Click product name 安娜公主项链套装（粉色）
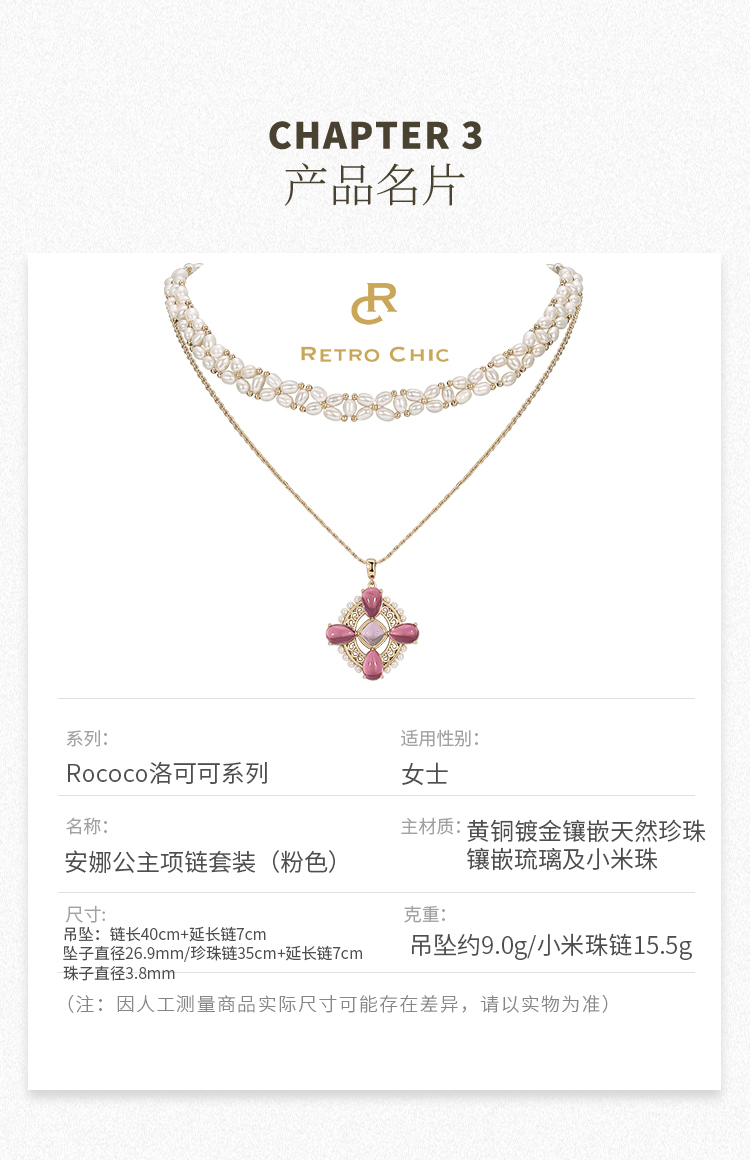 201,862
